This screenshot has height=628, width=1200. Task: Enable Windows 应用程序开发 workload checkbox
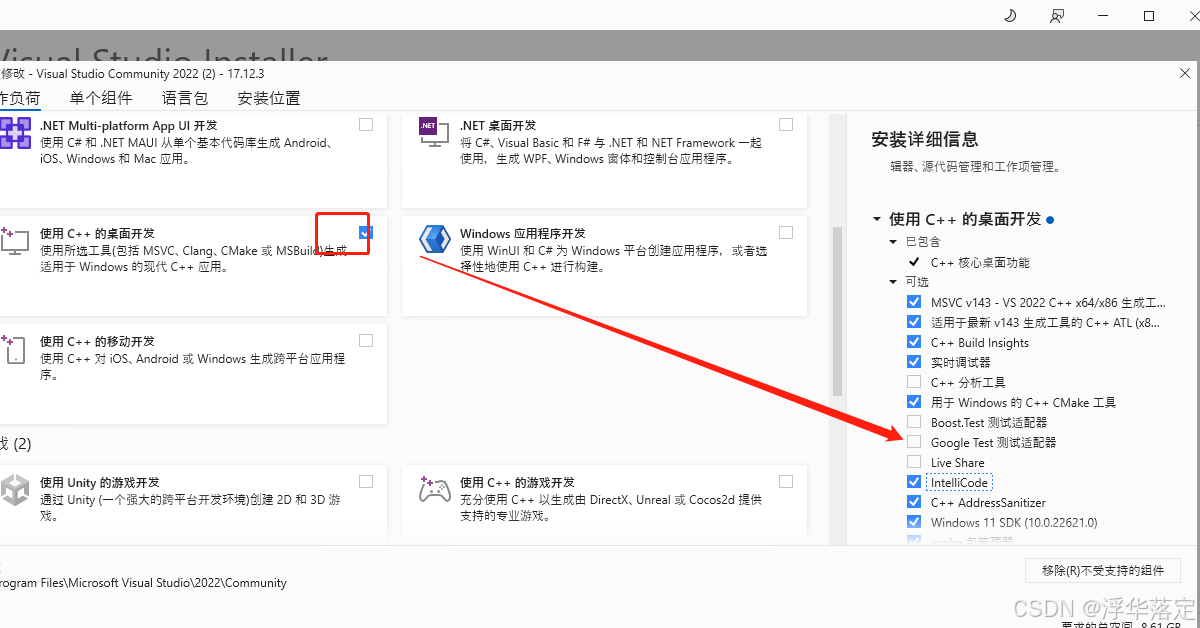(x=786, y=233)
